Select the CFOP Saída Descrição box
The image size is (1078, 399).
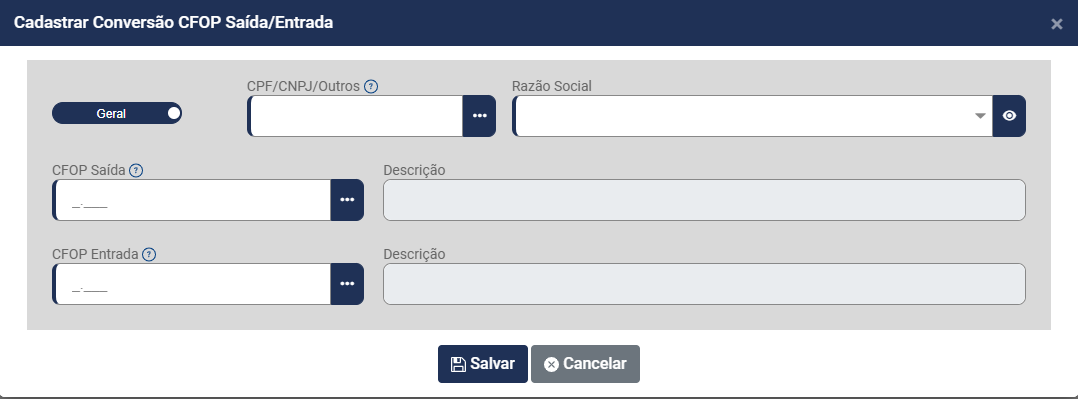point(704,200)
